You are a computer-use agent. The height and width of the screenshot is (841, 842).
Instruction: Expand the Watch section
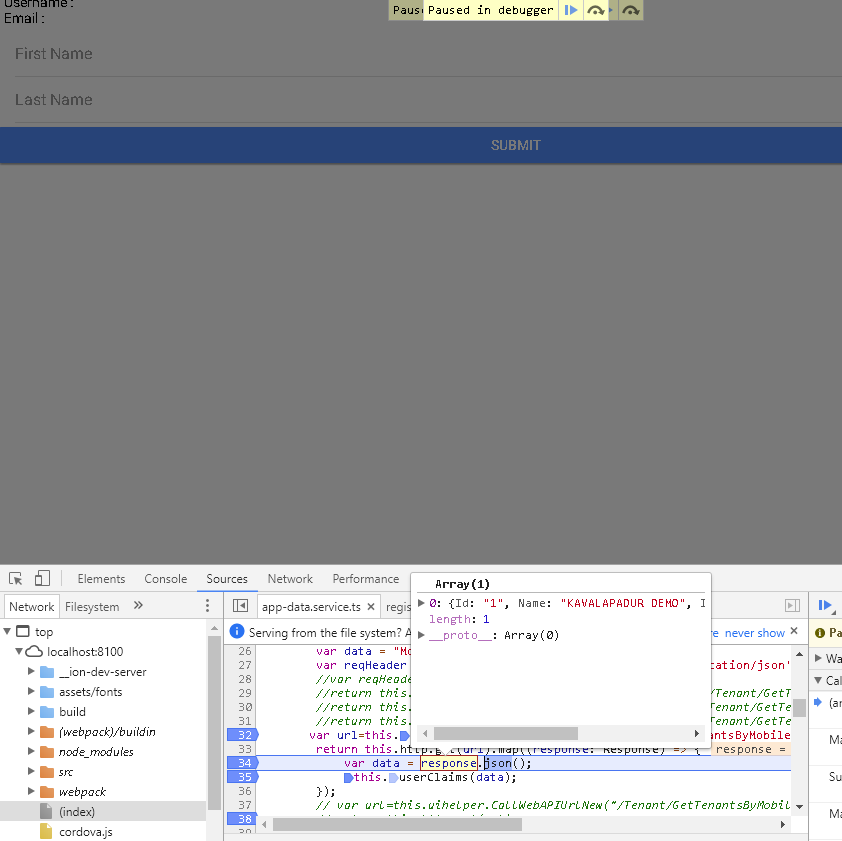tap(818, 658)
